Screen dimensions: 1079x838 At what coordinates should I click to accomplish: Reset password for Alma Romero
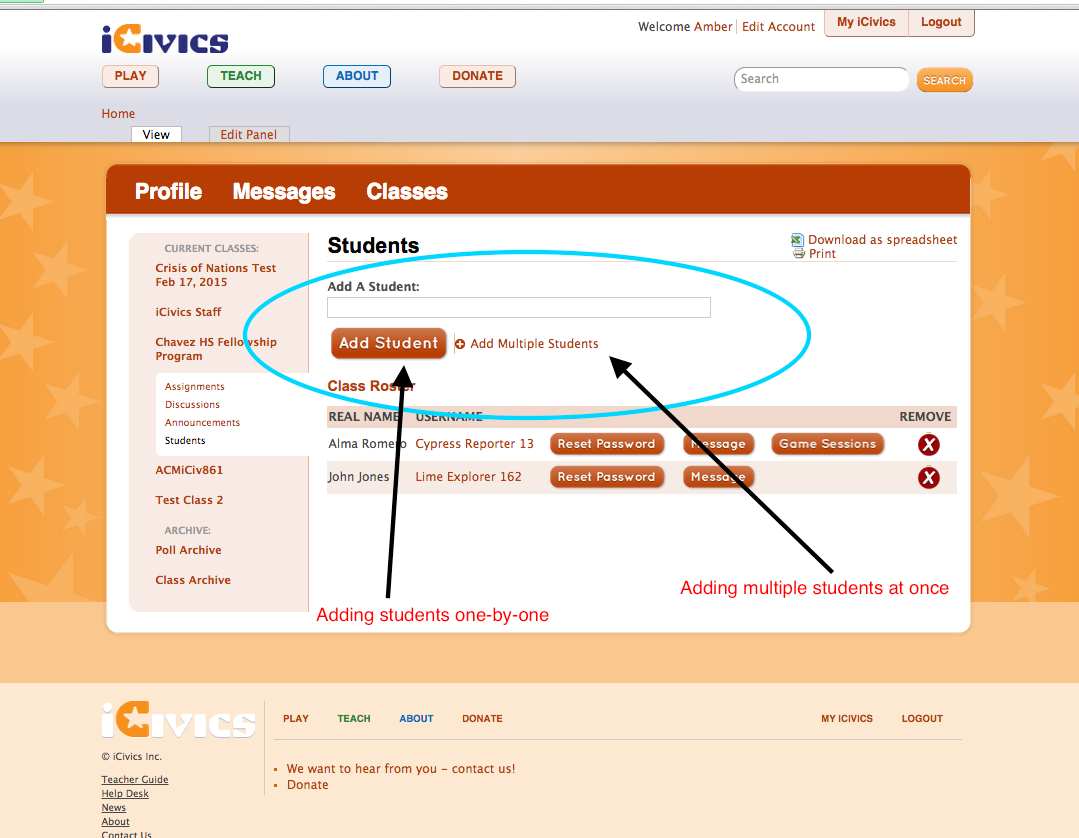[606, 444]
